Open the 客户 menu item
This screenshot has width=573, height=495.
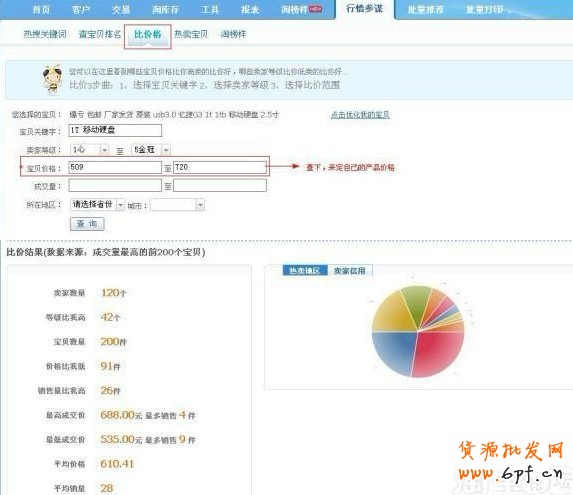[80, 9]
